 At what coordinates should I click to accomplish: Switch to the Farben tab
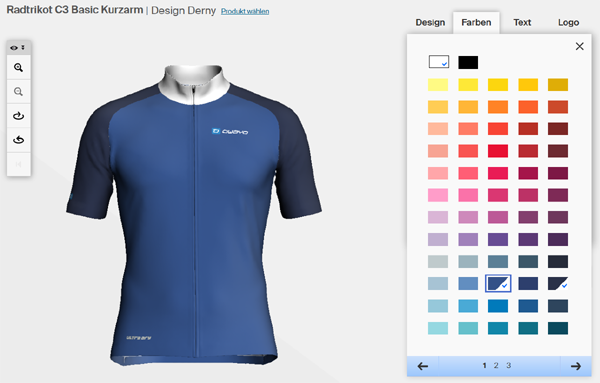(x=476, y=23)
